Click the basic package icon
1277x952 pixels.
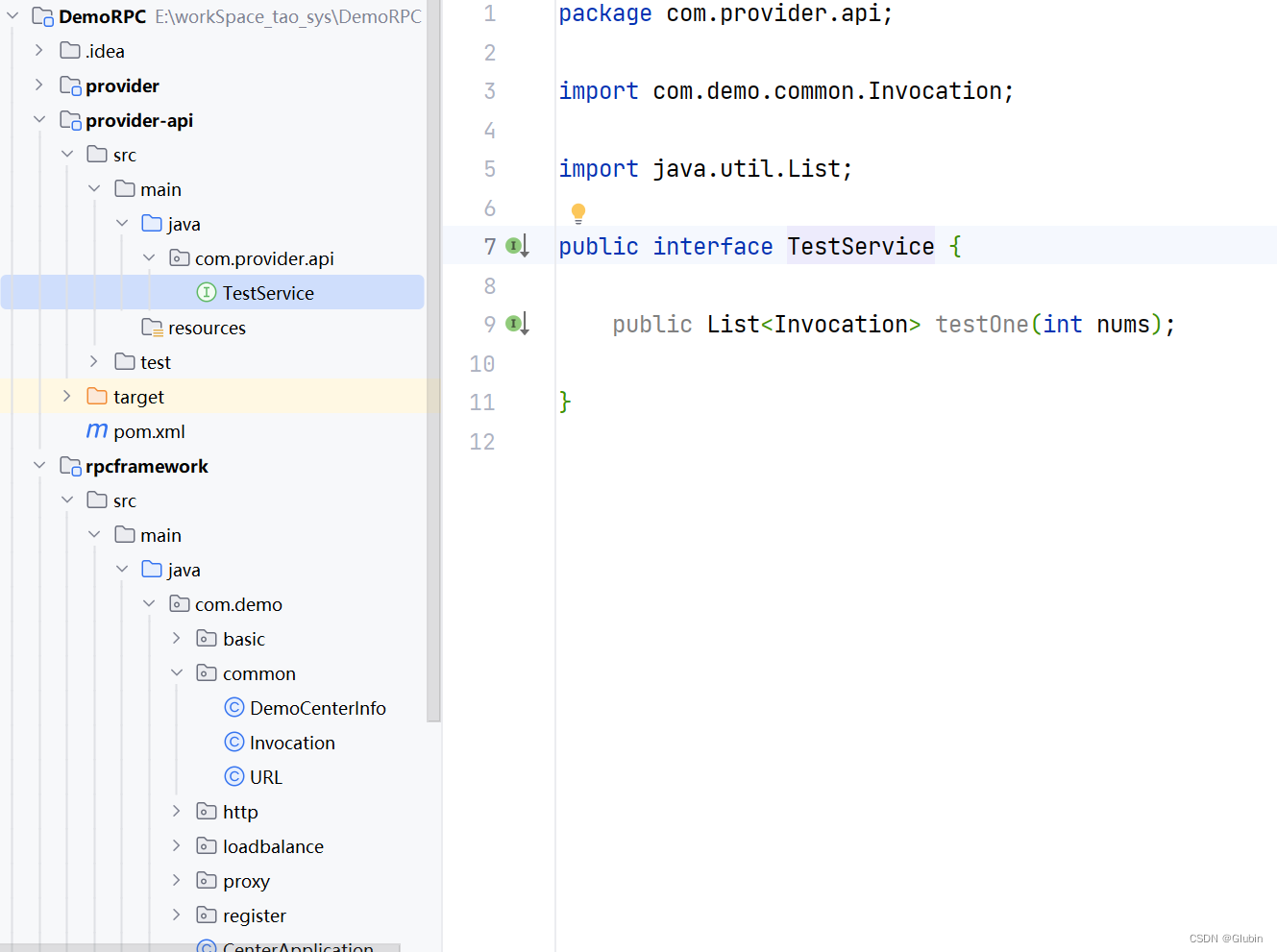click(207, 638)
